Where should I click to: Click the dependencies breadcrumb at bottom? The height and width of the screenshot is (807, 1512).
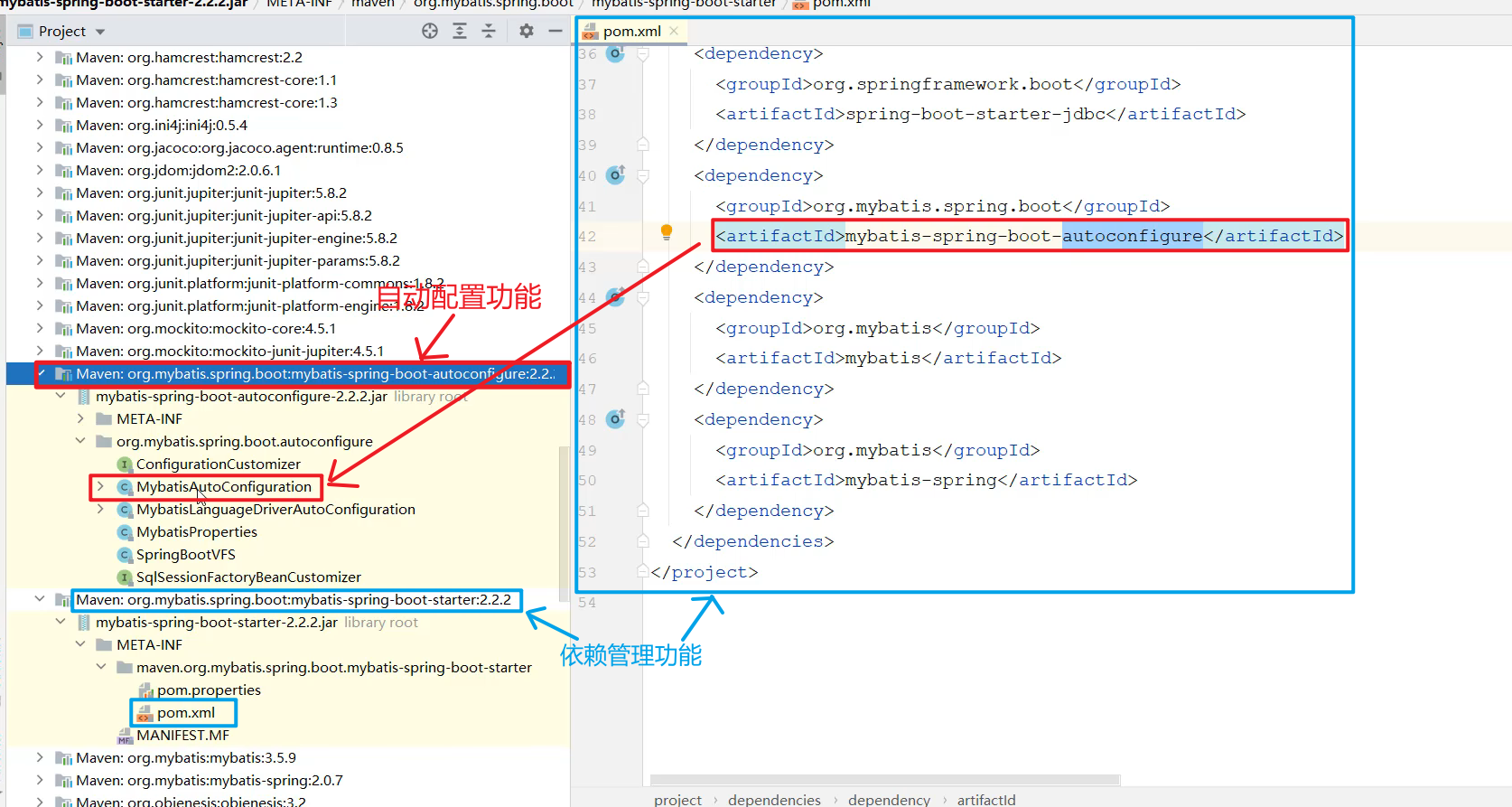click(x=774, y=800)
